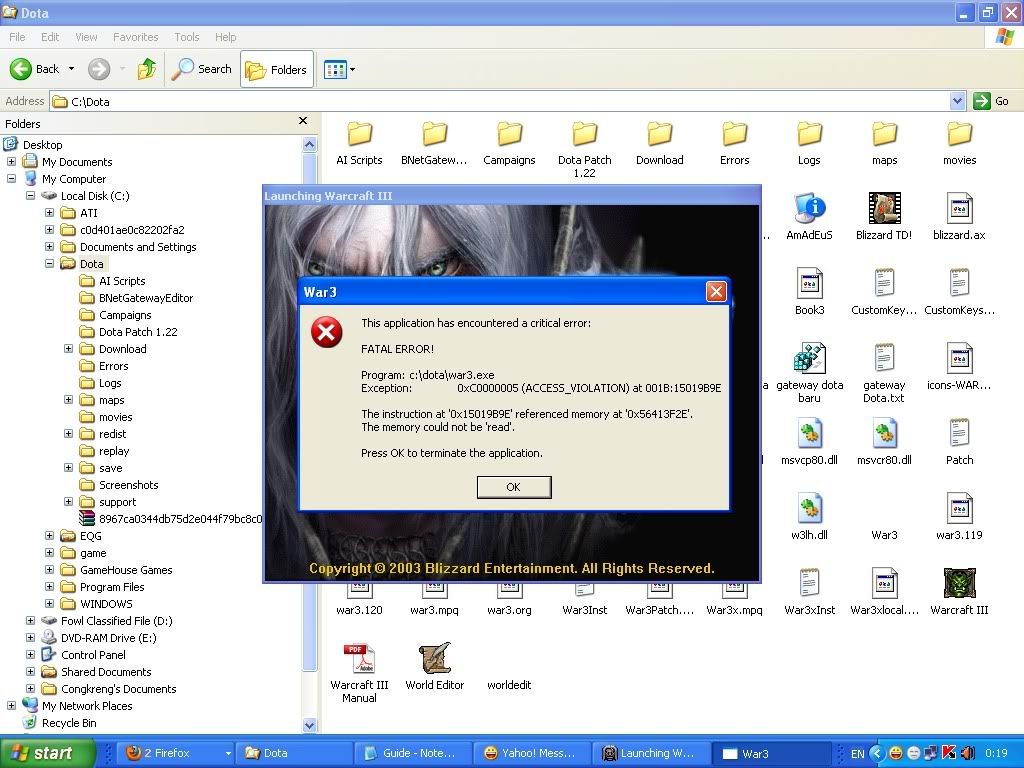Click the Go button
The width and height of the screenshot is (1024, 768).
point(991,101)
